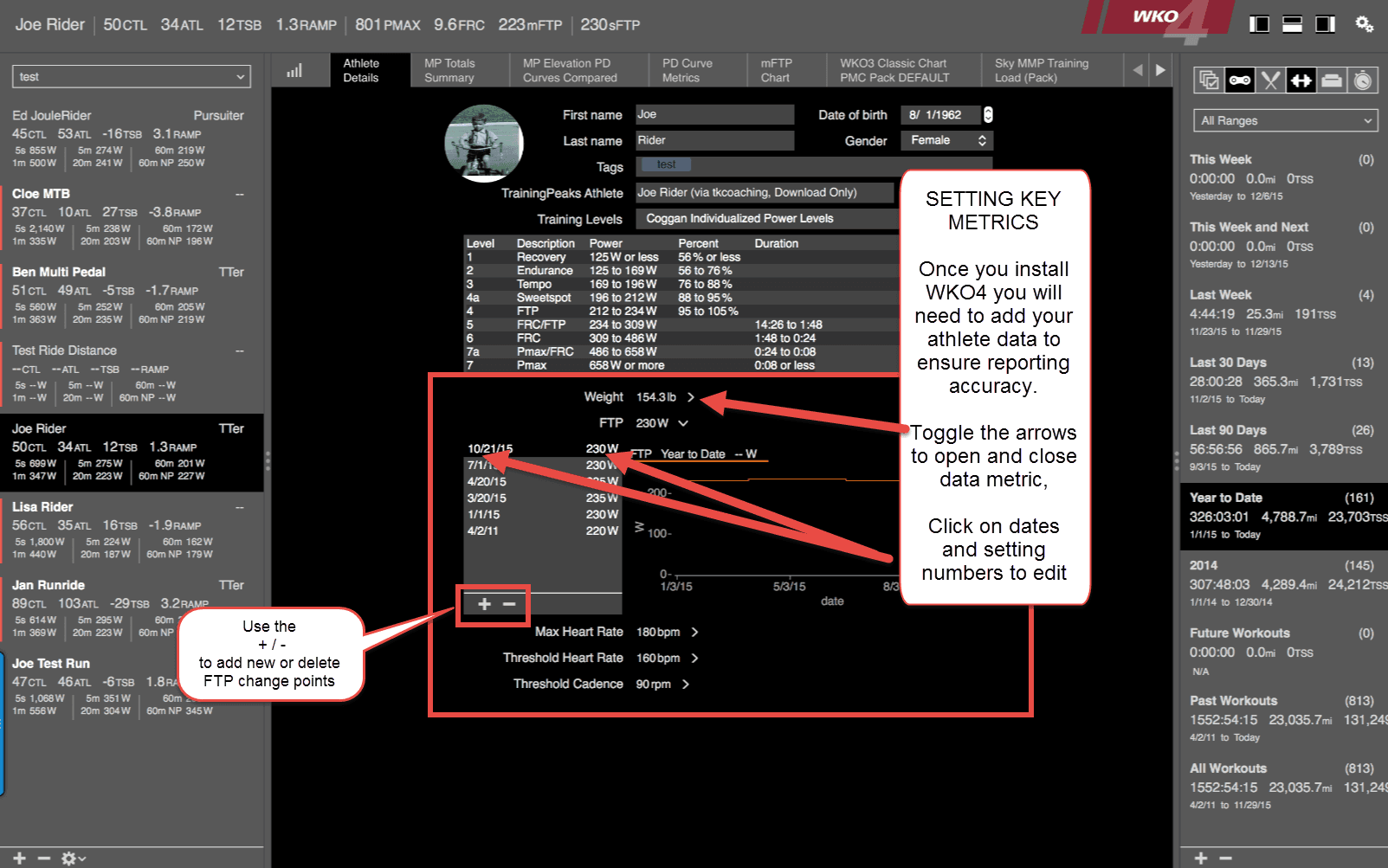Toggle the left panel layout icon

tap(1259, 24)
